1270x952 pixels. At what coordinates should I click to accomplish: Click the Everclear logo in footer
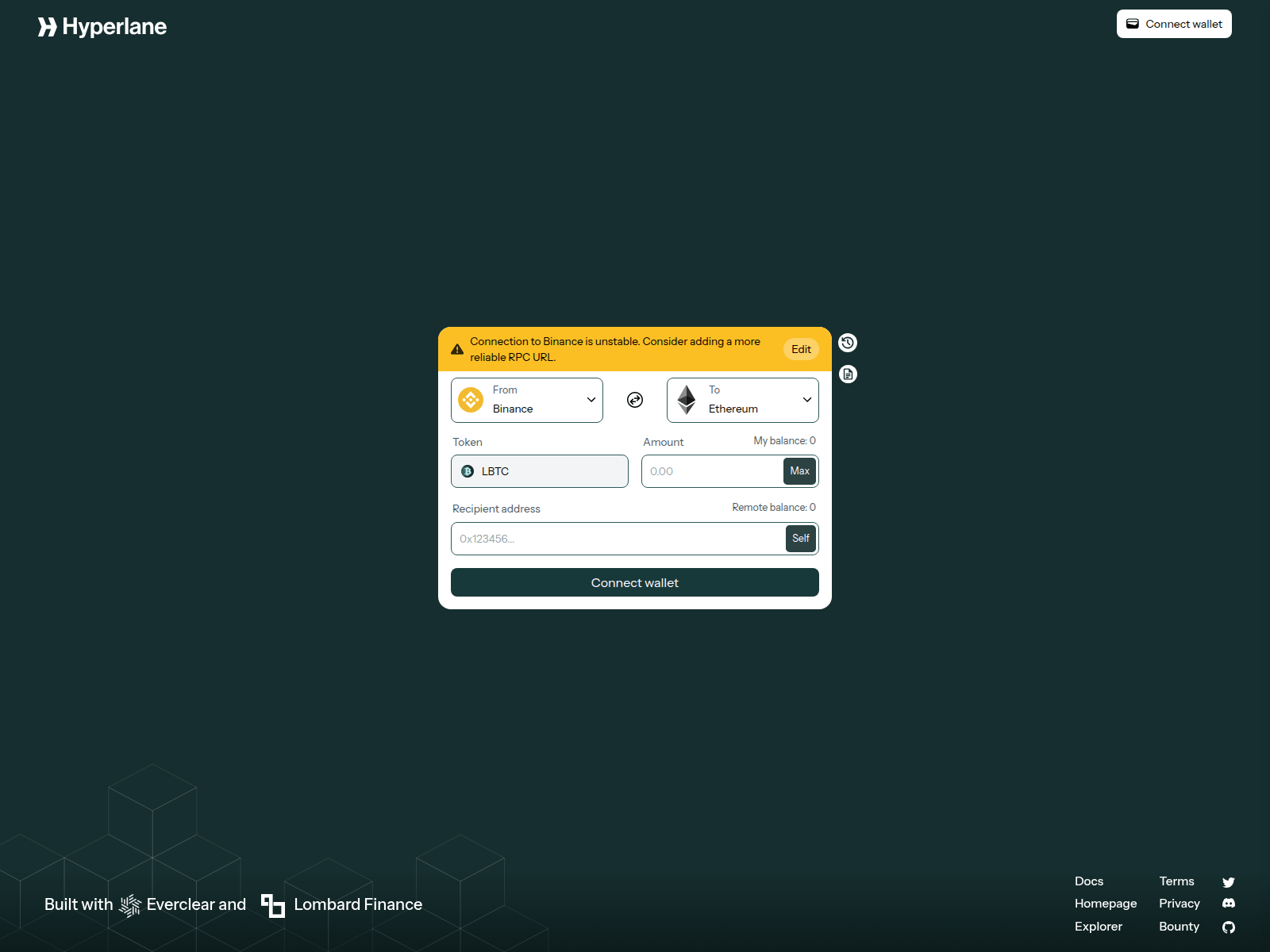click(130, 905)
